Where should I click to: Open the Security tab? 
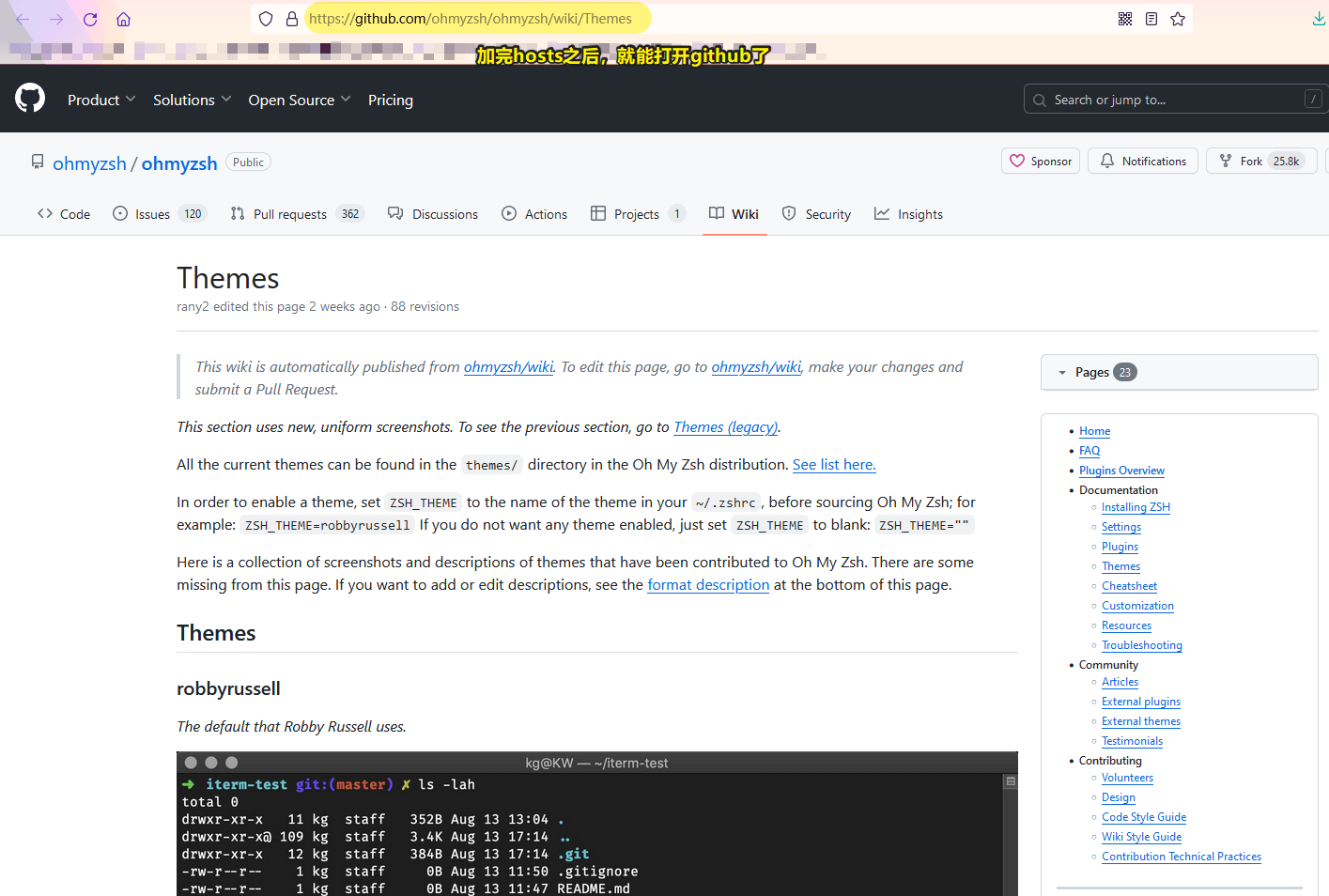816,214
